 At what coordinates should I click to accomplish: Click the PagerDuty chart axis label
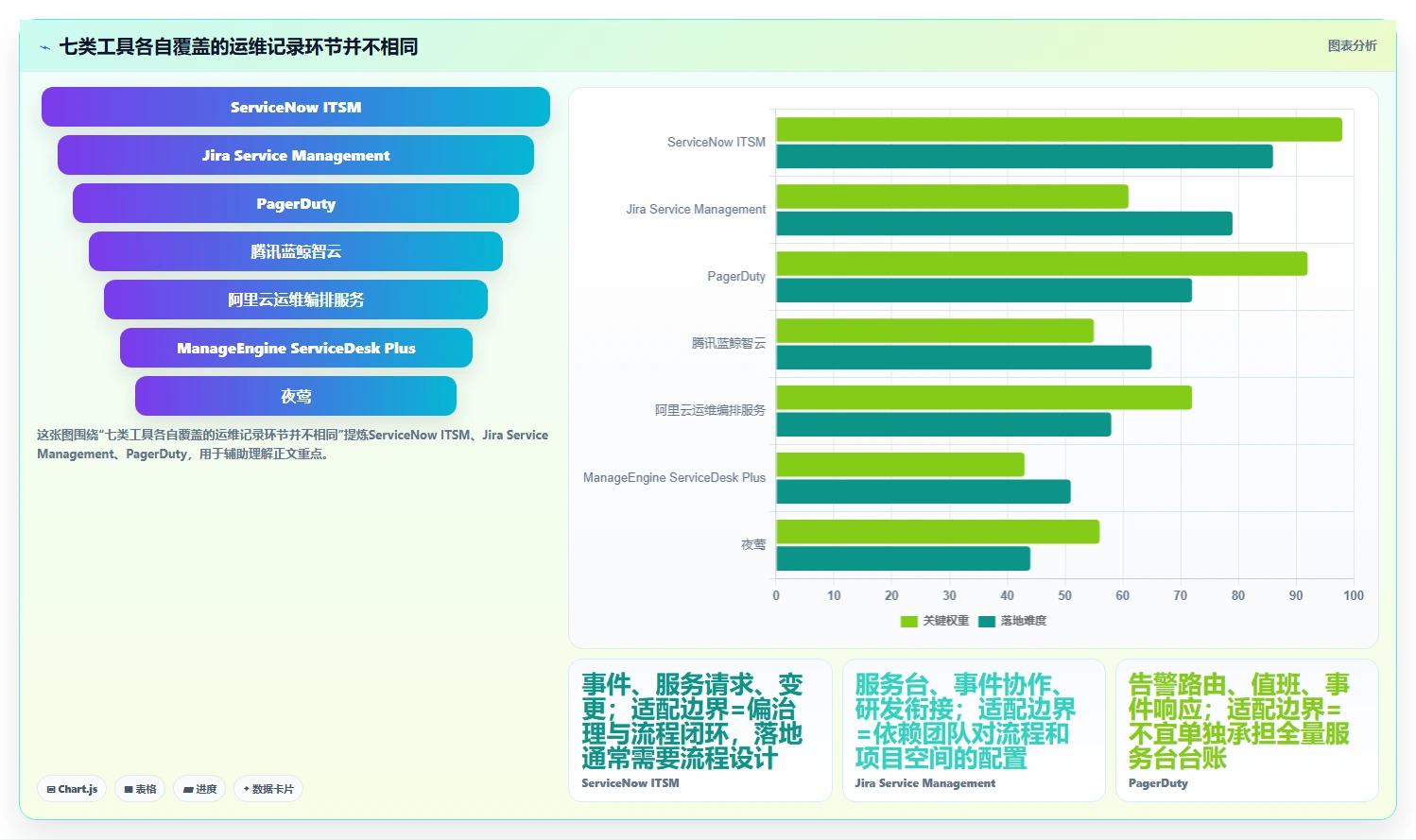(736, 277)
